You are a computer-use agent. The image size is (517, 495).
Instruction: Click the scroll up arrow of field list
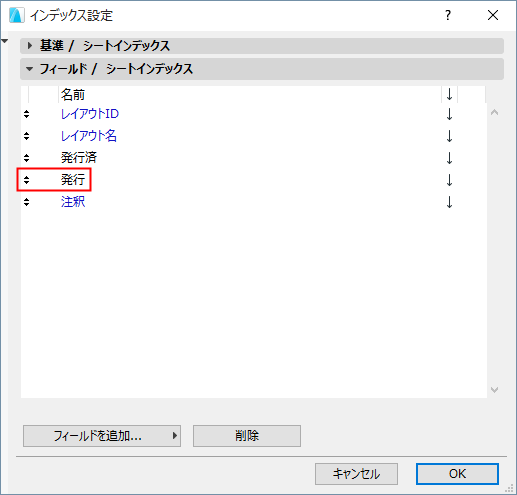495,113
